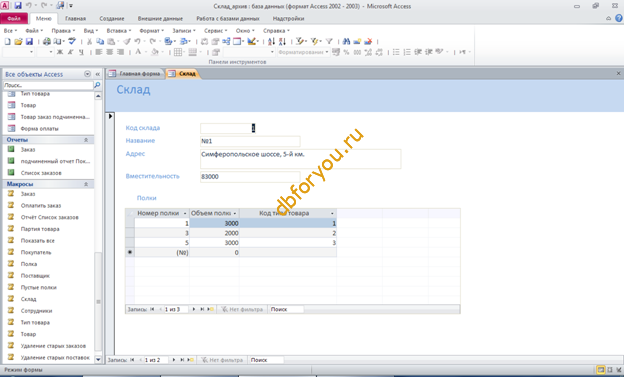Go to last record in the Полки subform navigator

[x=202, y=309]
